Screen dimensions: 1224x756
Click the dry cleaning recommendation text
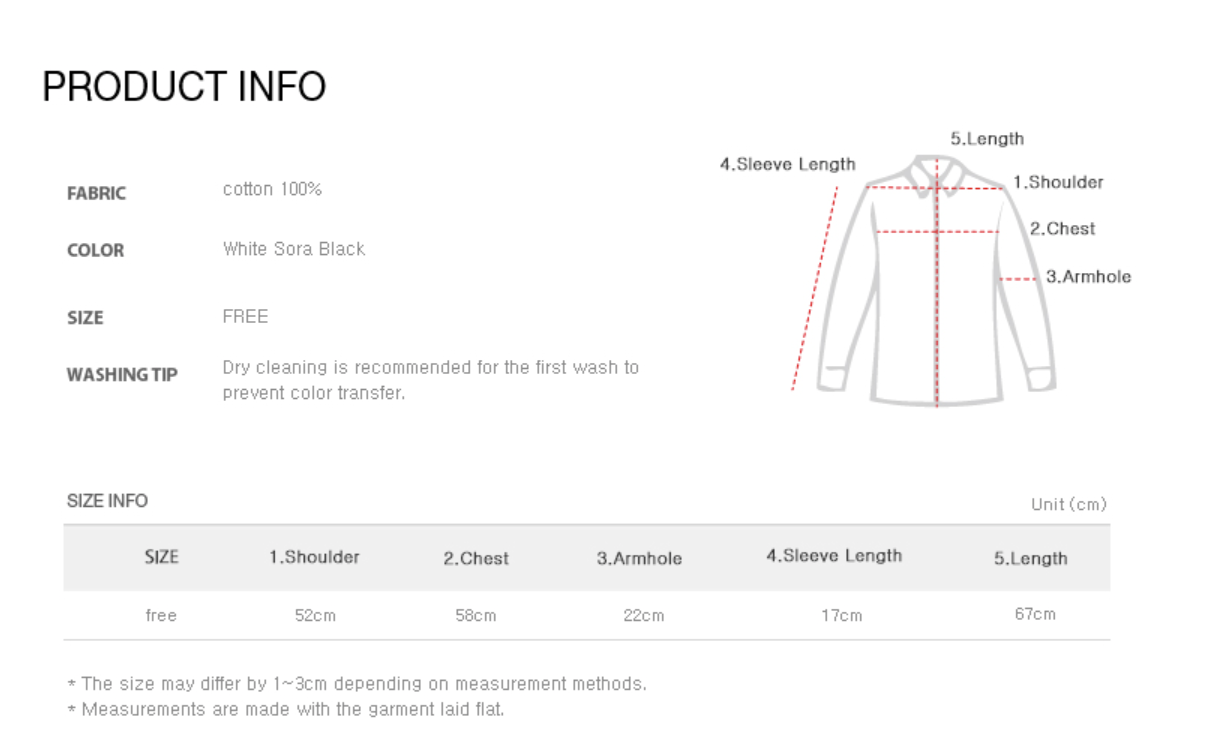[x=430, y=380]
